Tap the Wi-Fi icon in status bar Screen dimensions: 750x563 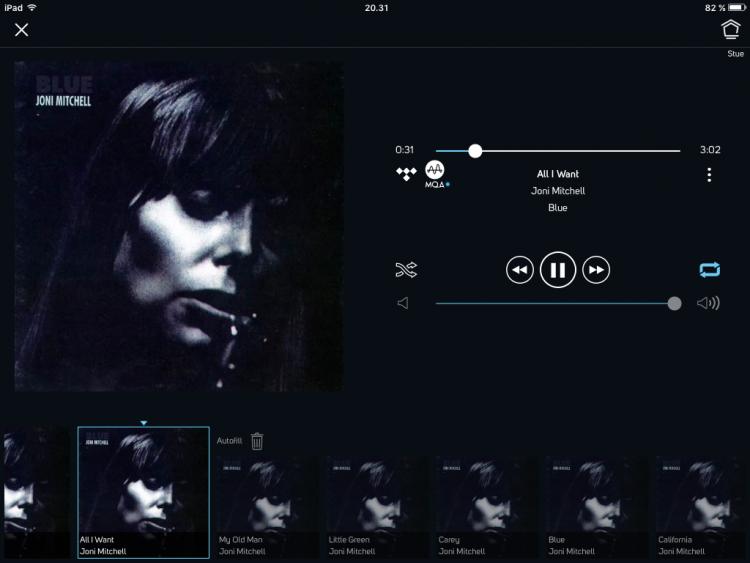click(32, 7)
